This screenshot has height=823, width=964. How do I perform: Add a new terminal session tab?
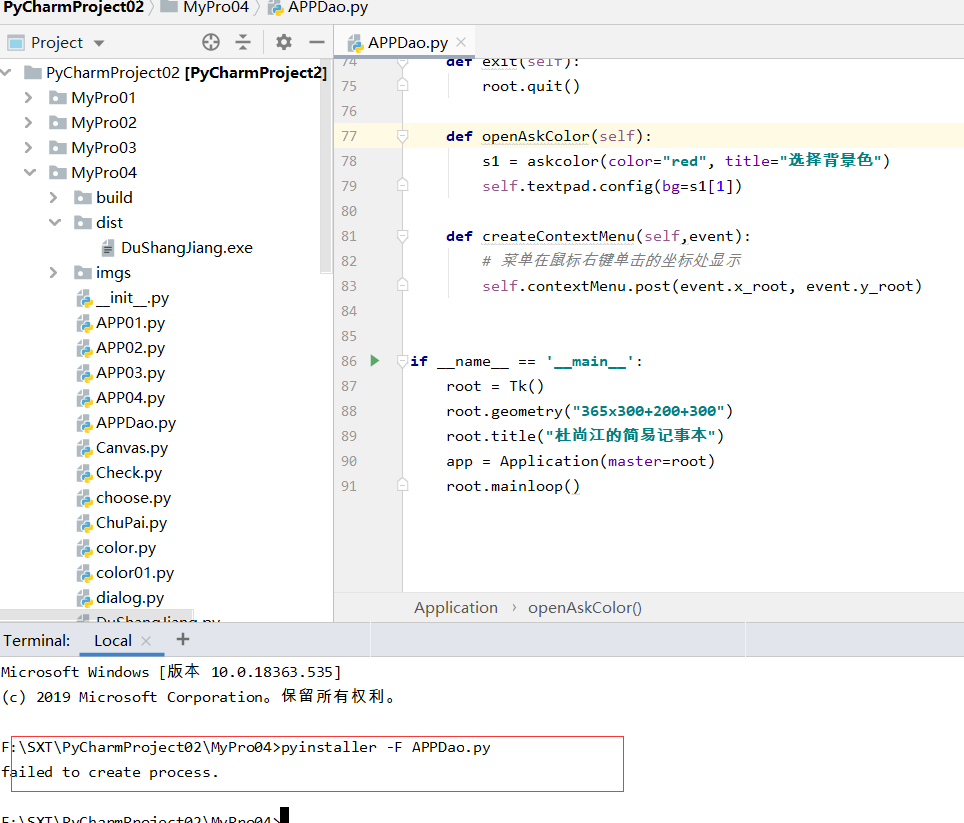click(183, 639)
